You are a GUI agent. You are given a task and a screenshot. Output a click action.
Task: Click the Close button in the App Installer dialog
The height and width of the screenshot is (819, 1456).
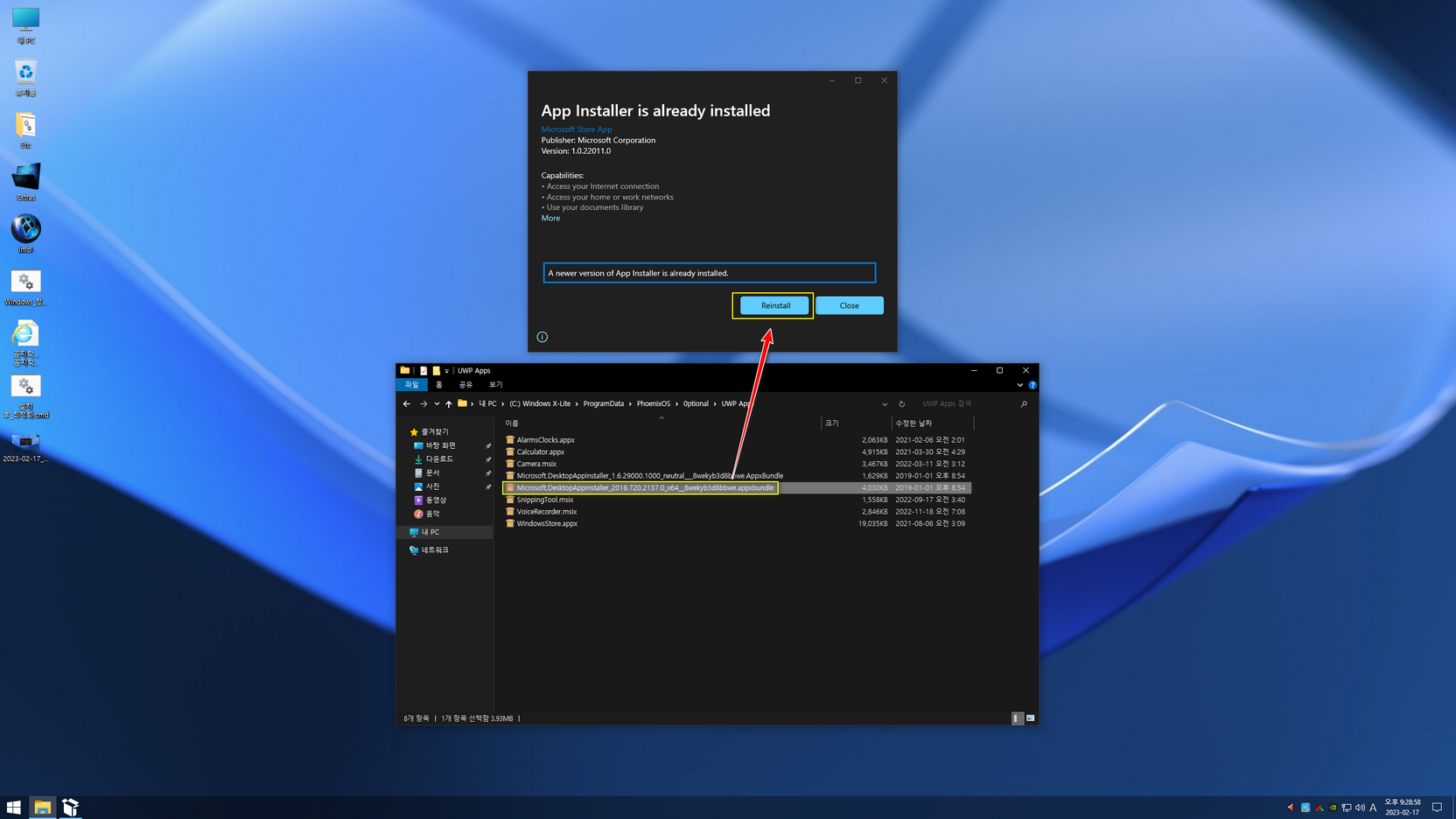point(849,305)
